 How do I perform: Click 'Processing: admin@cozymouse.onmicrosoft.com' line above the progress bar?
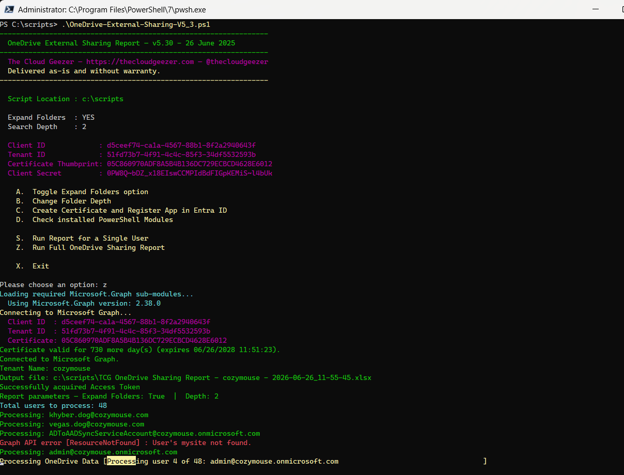tap(88, 452)
